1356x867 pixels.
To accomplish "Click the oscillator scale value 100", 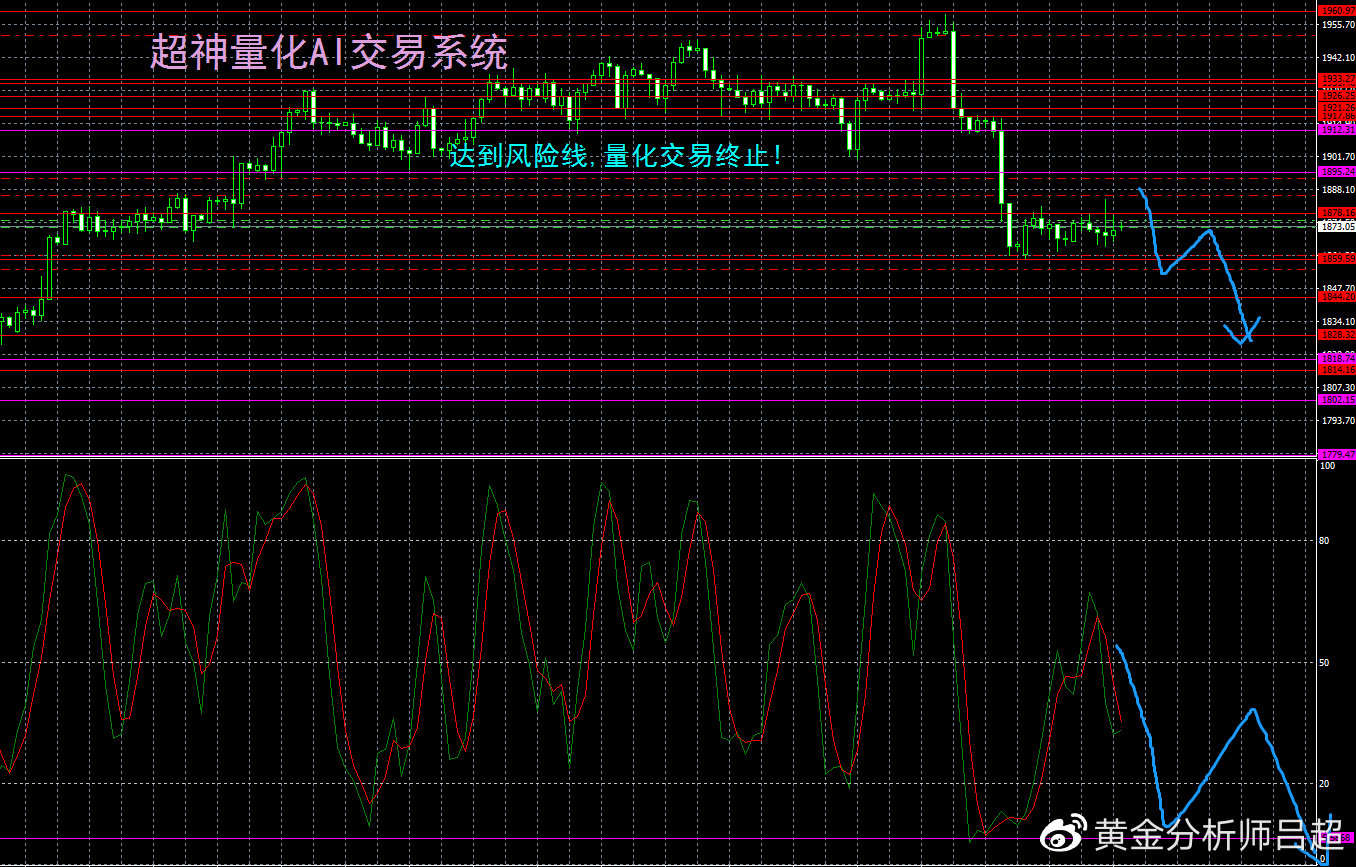I will click(x=1328, y=466).
